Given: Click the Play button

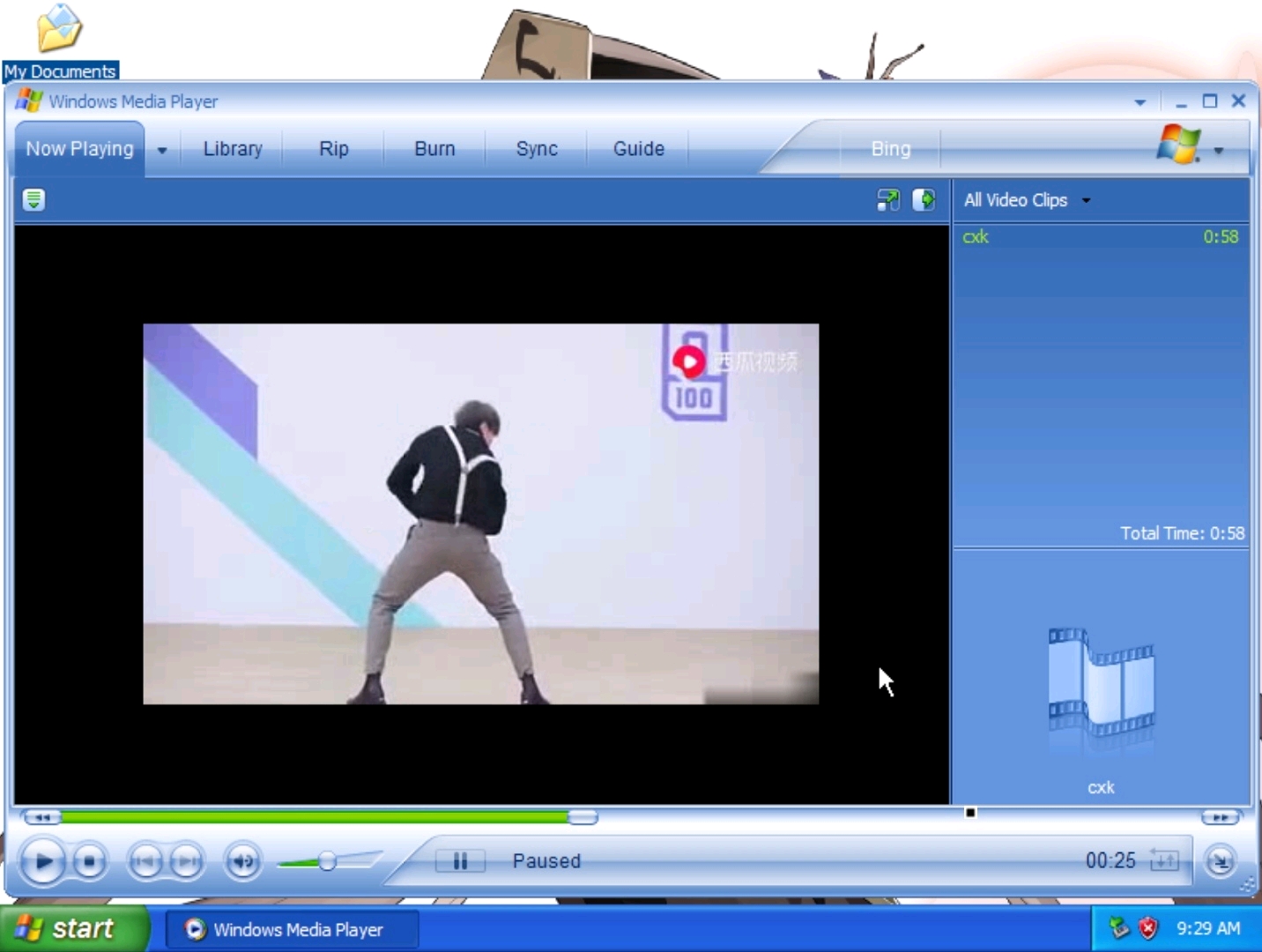Looking at the screenshot, I should coord(42,860).
